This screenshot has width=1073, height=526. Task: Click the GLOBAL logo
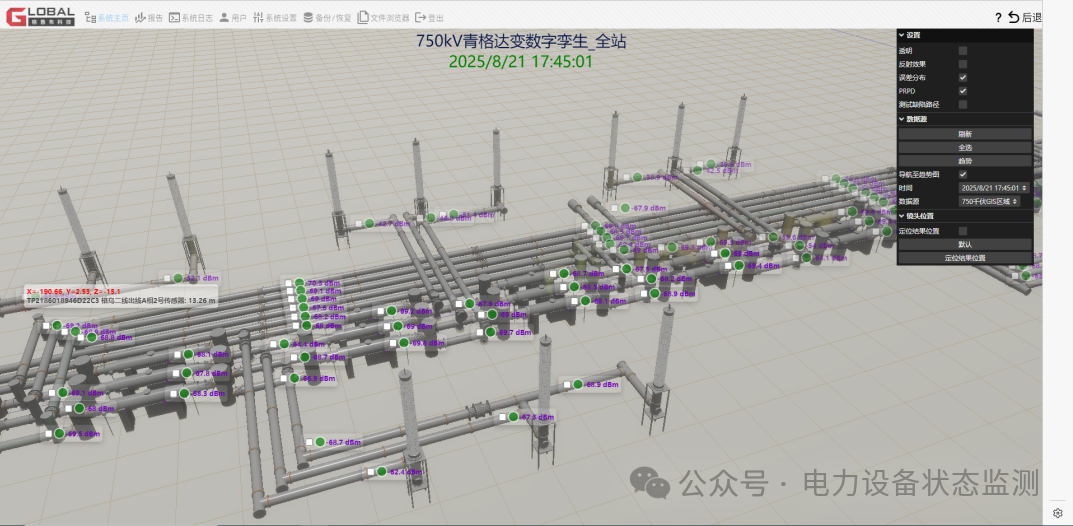[x=40, y=16]
